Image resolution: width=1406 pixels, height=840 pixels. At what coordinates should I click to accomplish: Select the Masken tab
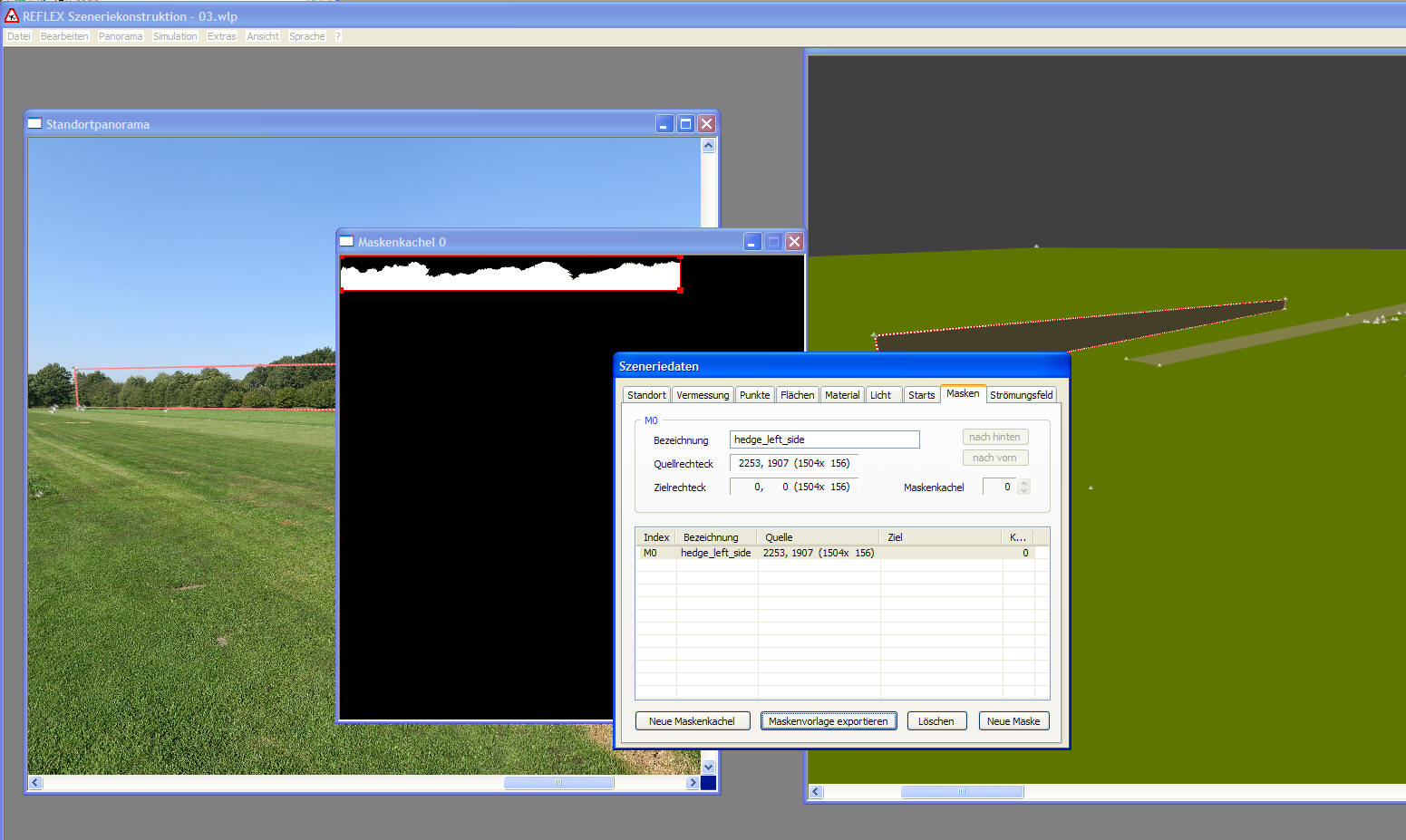pyautogui.click(x=963, y=393)
